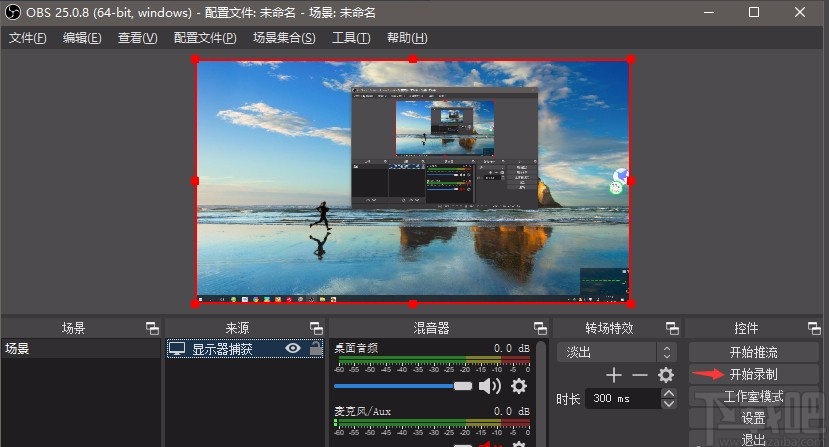
Task: Toggle visibility eye of 显示器捕获 source
Action: (293, 348)
